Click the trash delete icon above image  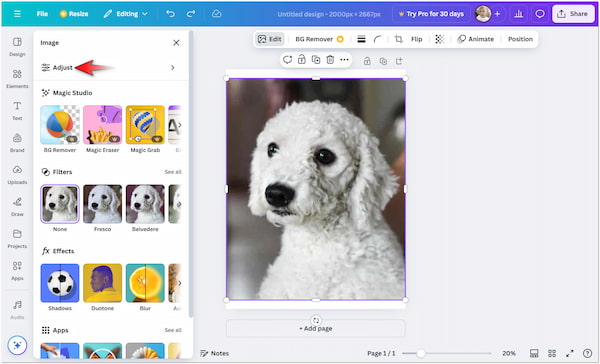330,60
